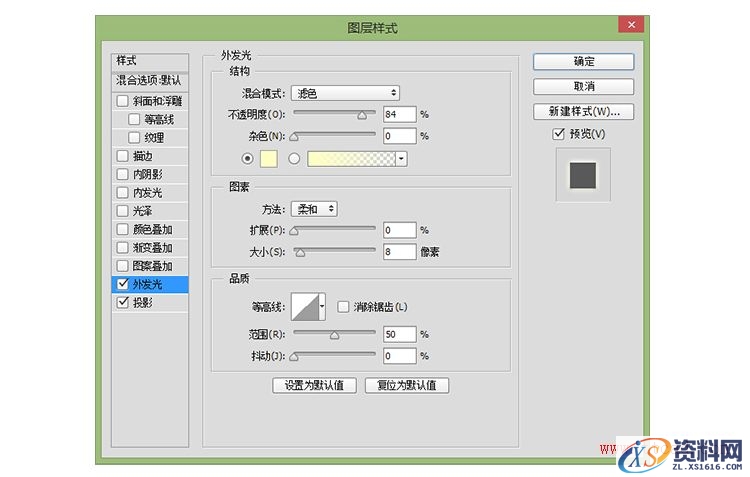Click the 扩展 value field

(399, 230)
